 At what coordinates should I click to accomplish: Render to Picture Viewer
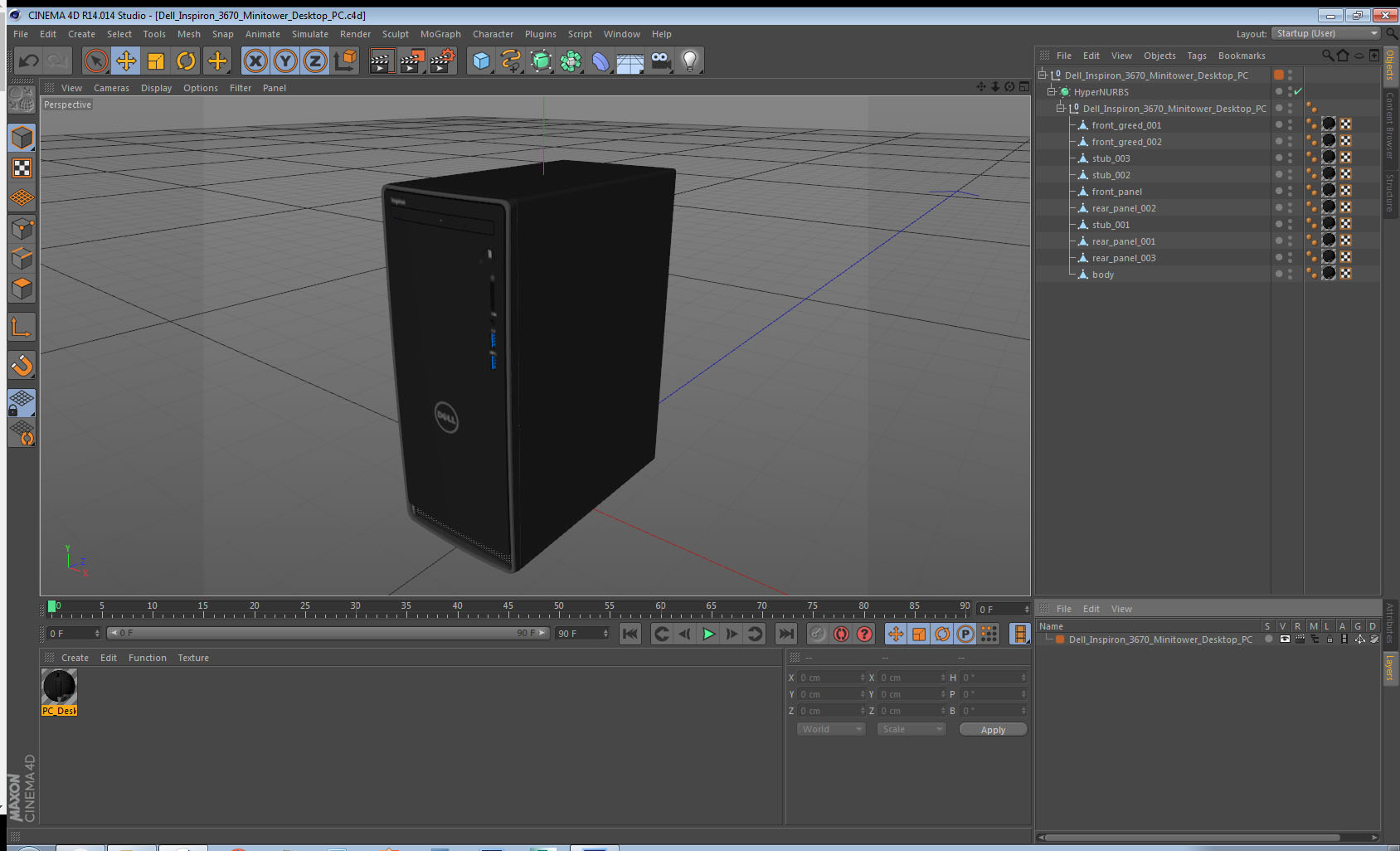[411, 61]
